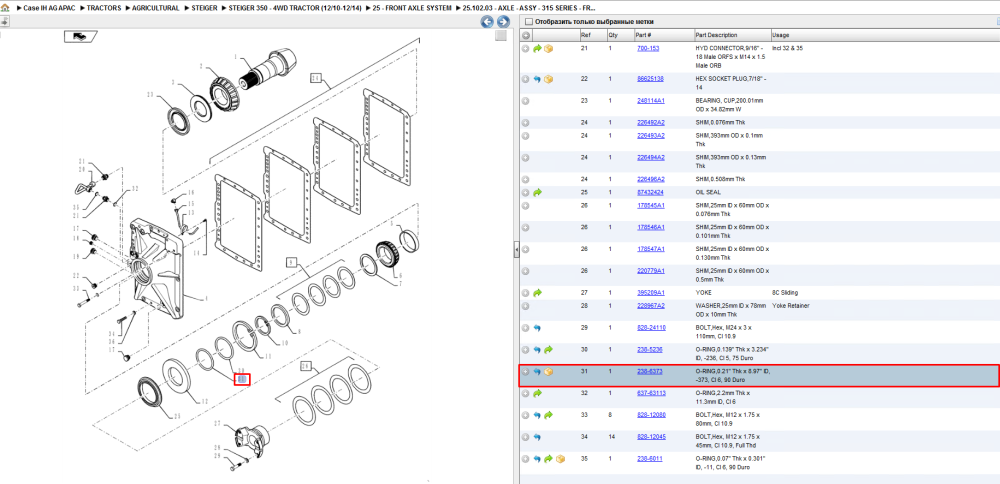Open part link 238-6373
Screen dimensions: 1000x484
click(x=650, y=372)
